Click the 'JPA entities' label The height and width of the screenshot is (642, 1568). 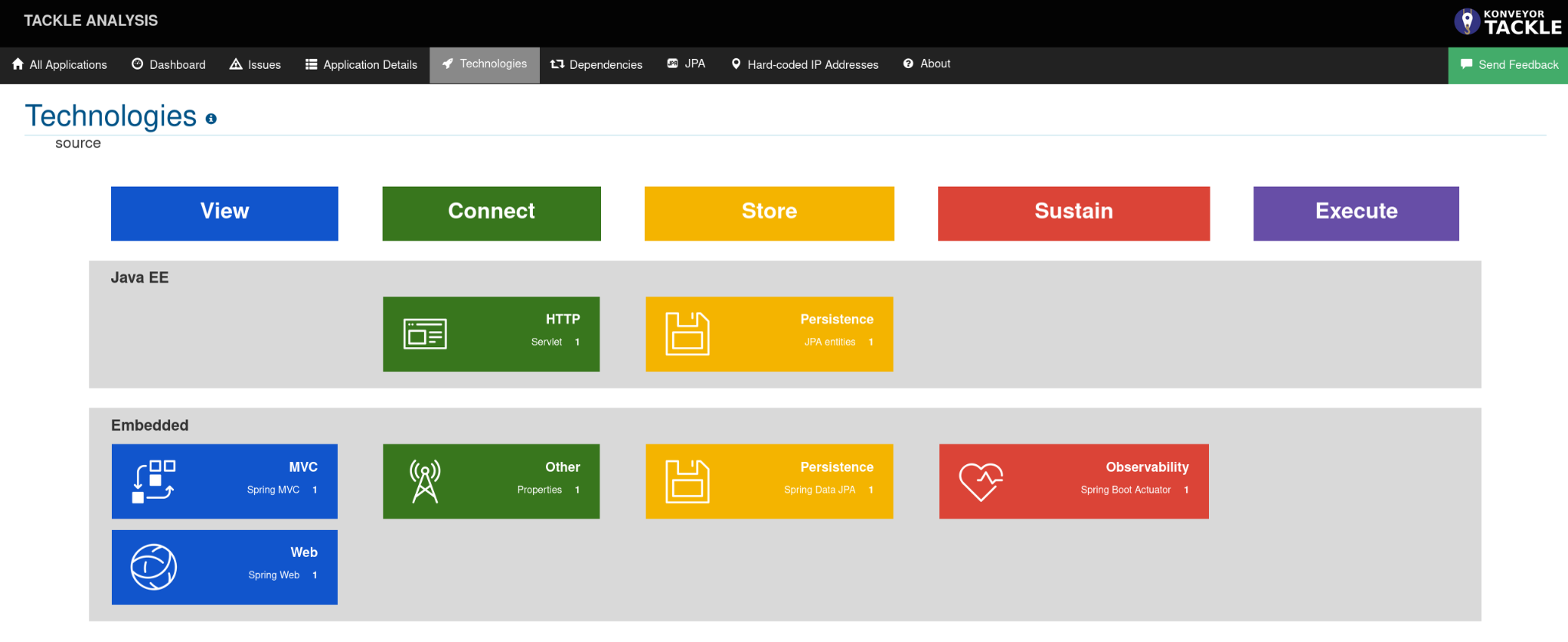(x=830, y=342)
